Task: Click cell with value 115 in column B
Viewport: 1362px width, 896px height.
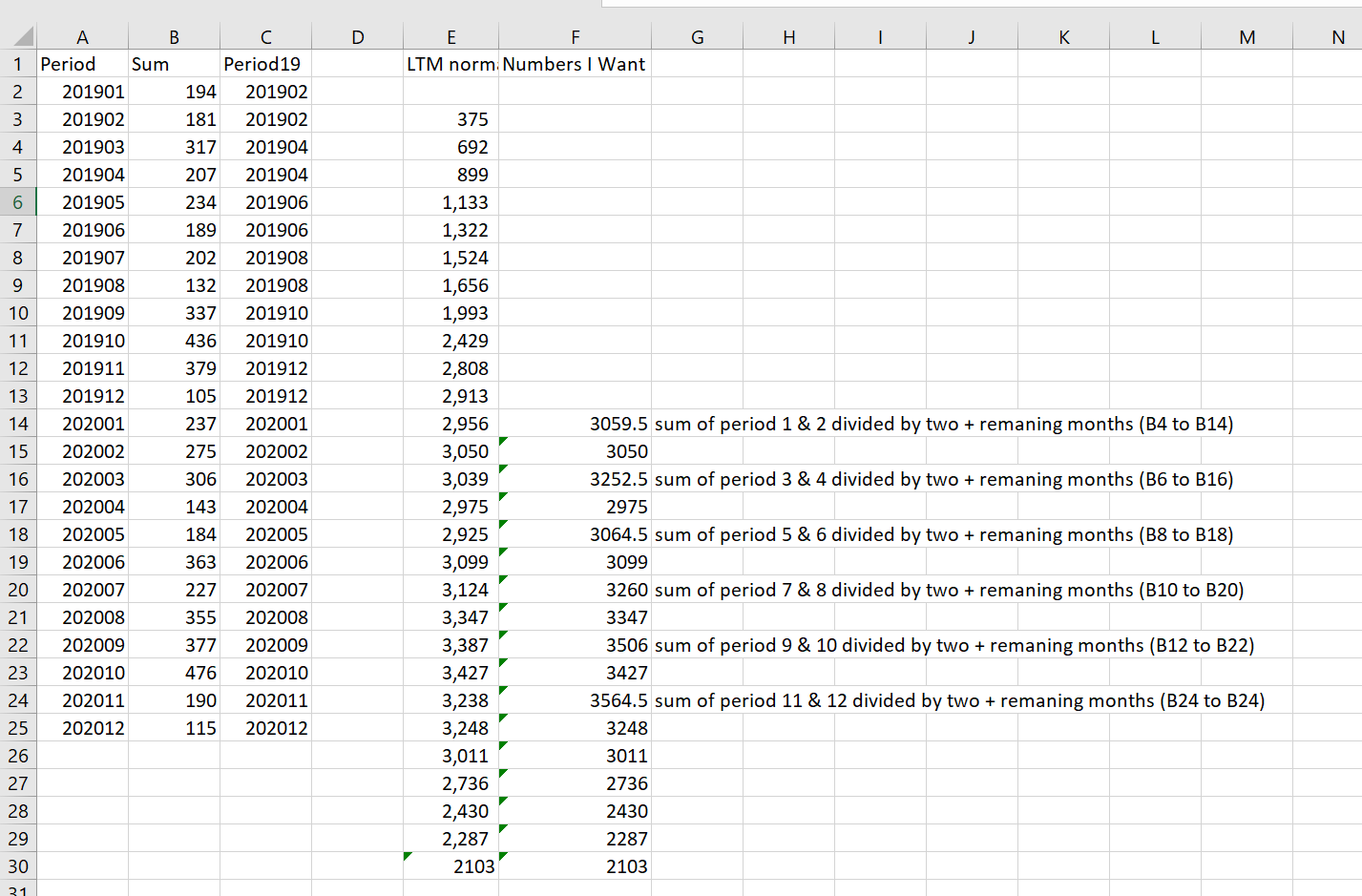Action: click(174, 728)
